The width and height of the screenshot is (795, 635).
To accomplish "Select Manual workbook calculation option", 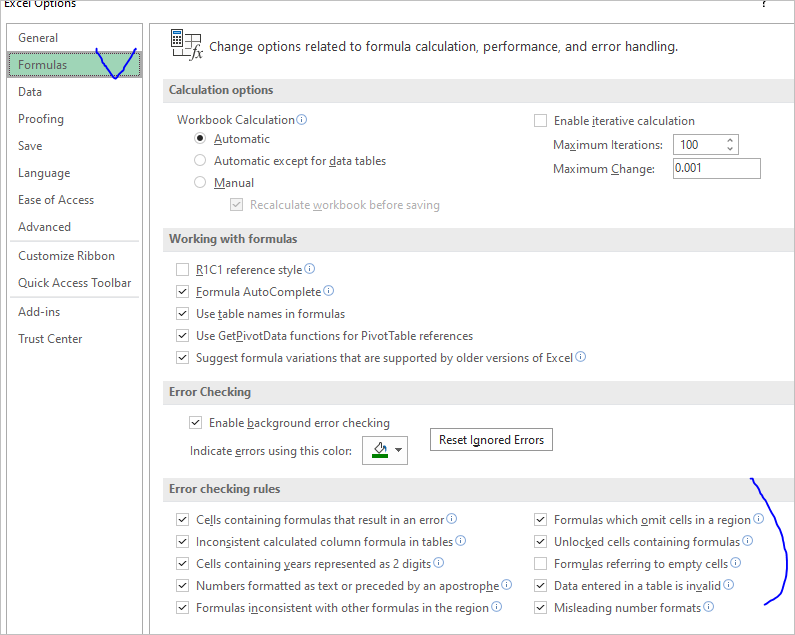I will tap(201, 183).
